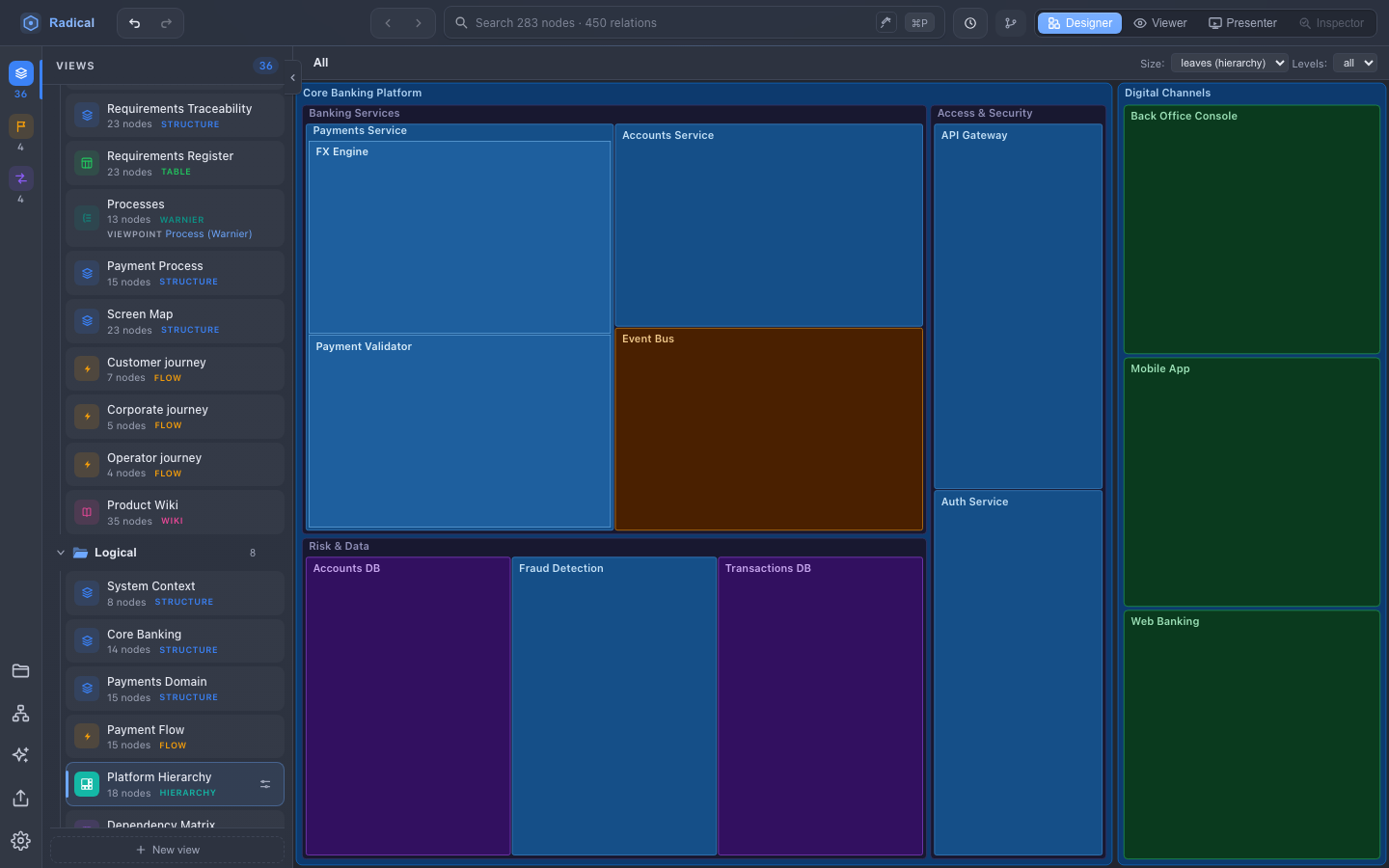Select the purple arrows icon in rail
1389x868 pixels.
click(x=21, y=178)
